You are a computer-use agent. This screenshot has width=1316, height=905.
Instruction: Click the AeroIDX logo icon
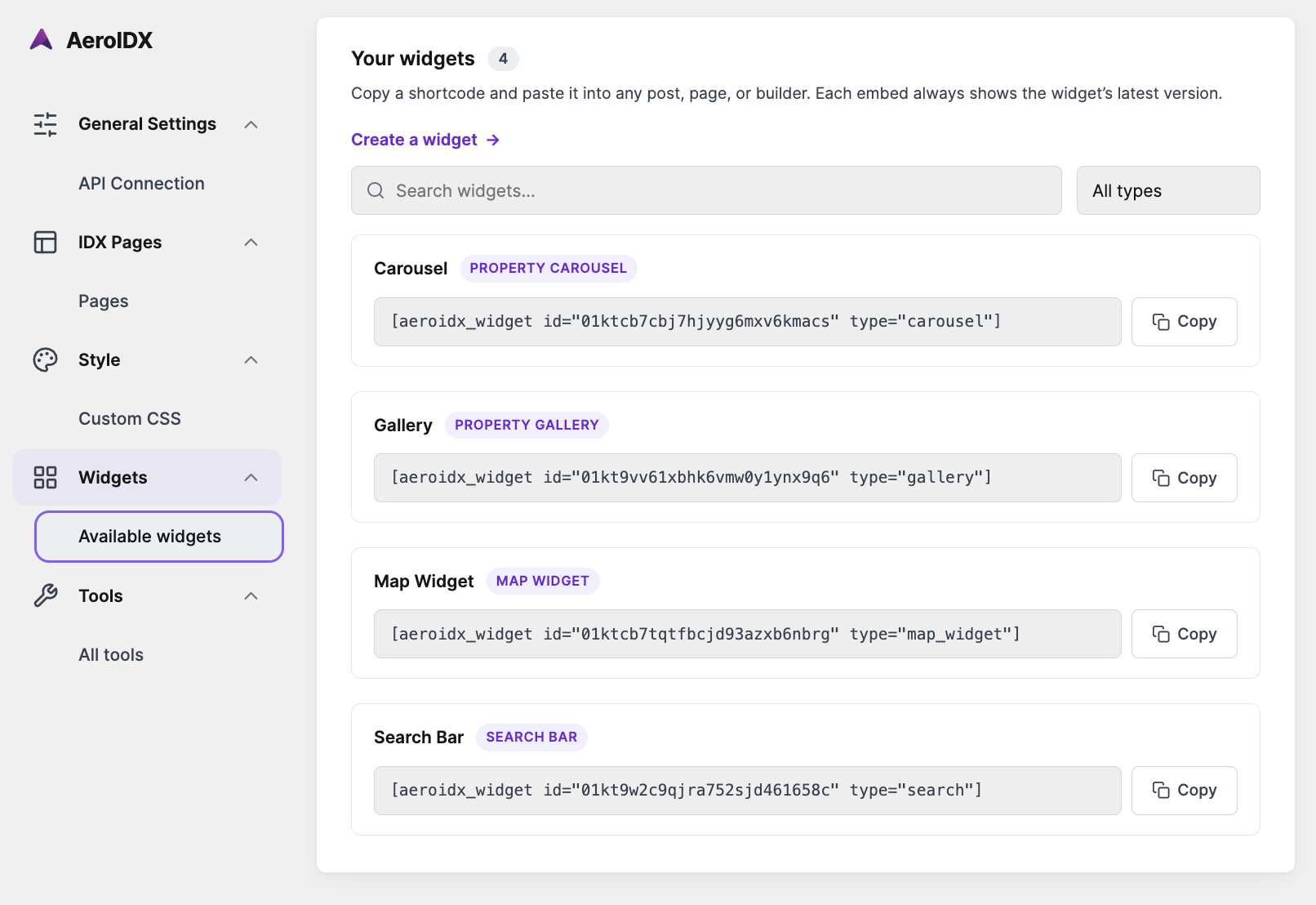[42, 39]
